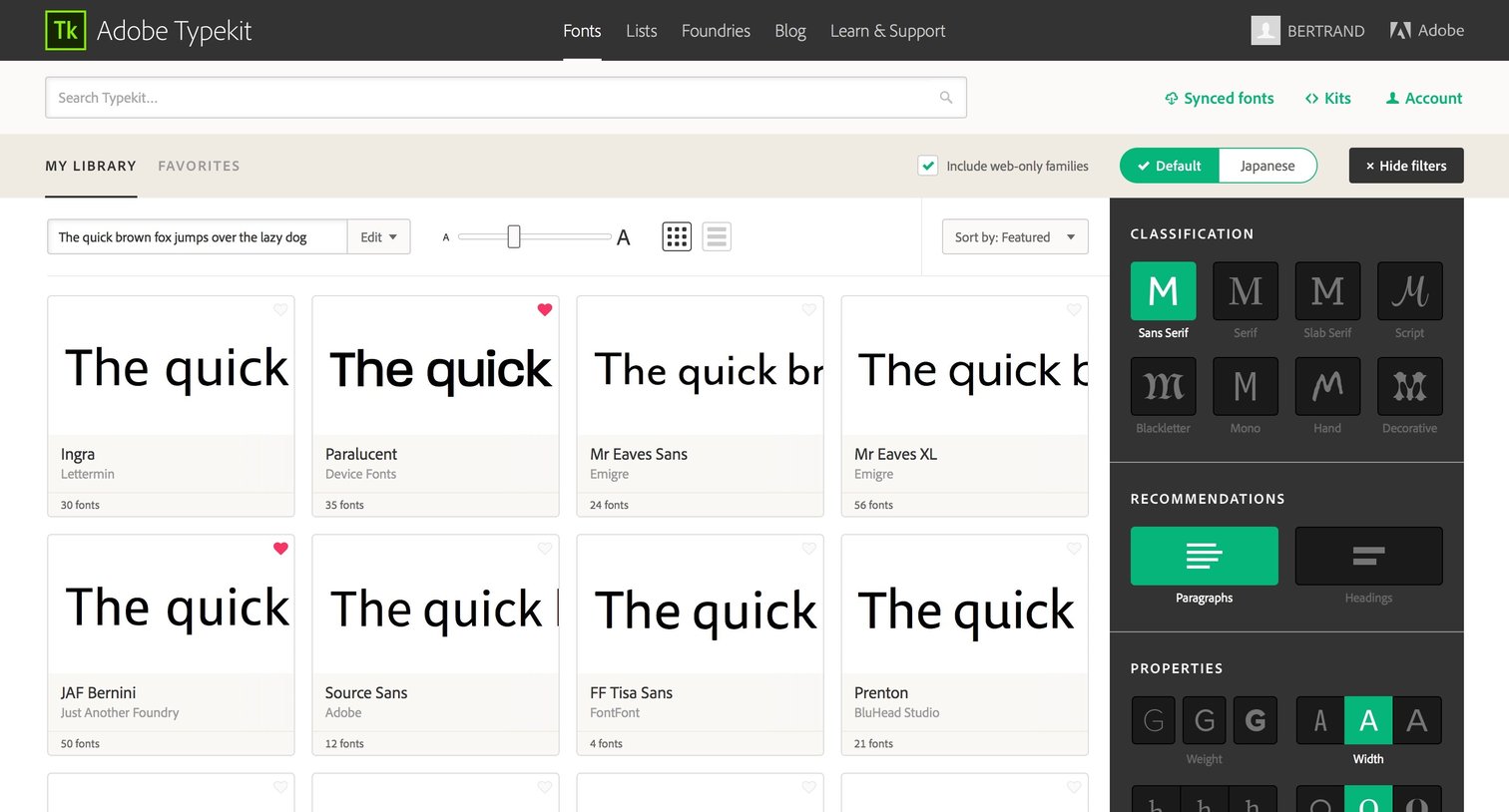Filter by Blackletter classification
This screenshot has width=1509, height=812.
pyautogui.click(x=1164, y=386)
